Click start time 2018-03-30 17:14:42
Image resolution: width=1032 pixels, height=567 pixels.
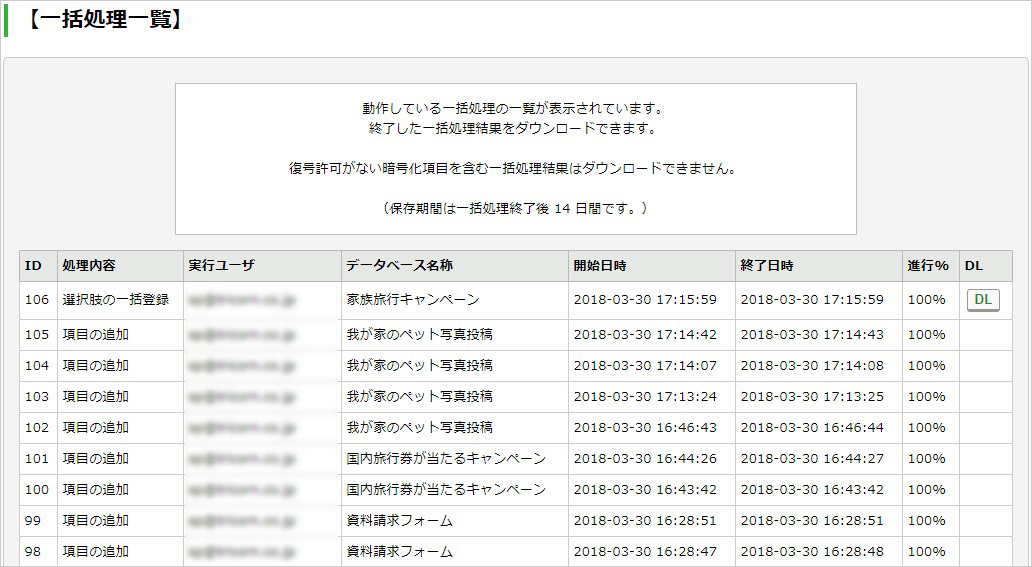[645, 335]
